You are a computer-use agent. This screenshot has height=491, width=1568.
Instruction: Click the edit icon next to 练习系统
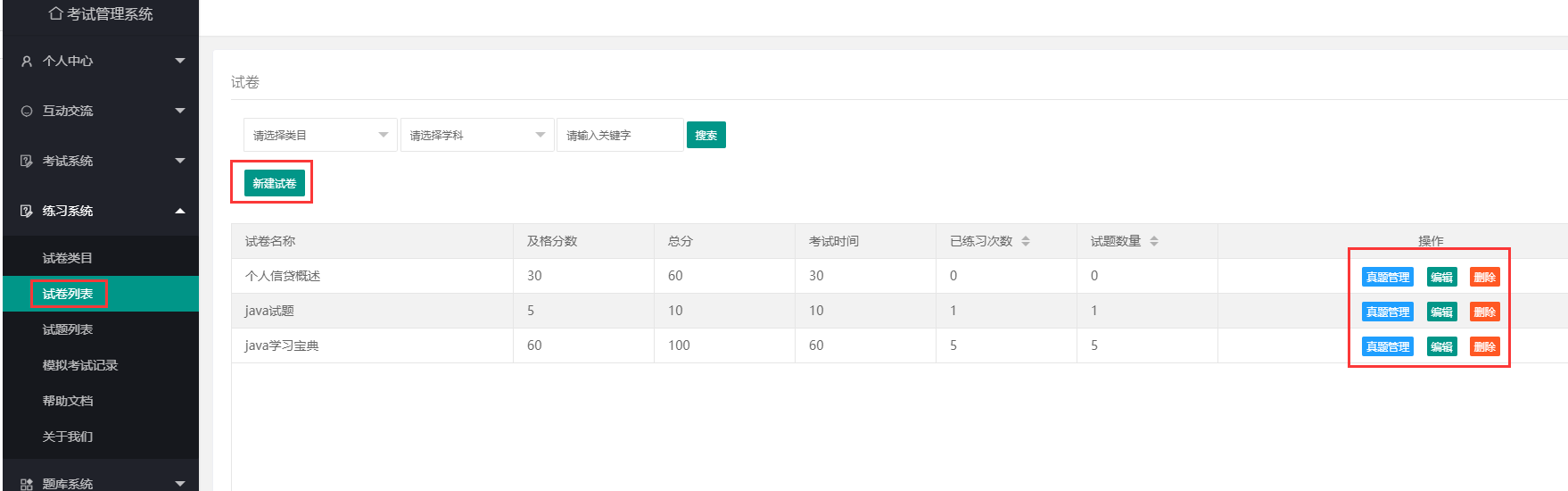(x=27, y=211)
